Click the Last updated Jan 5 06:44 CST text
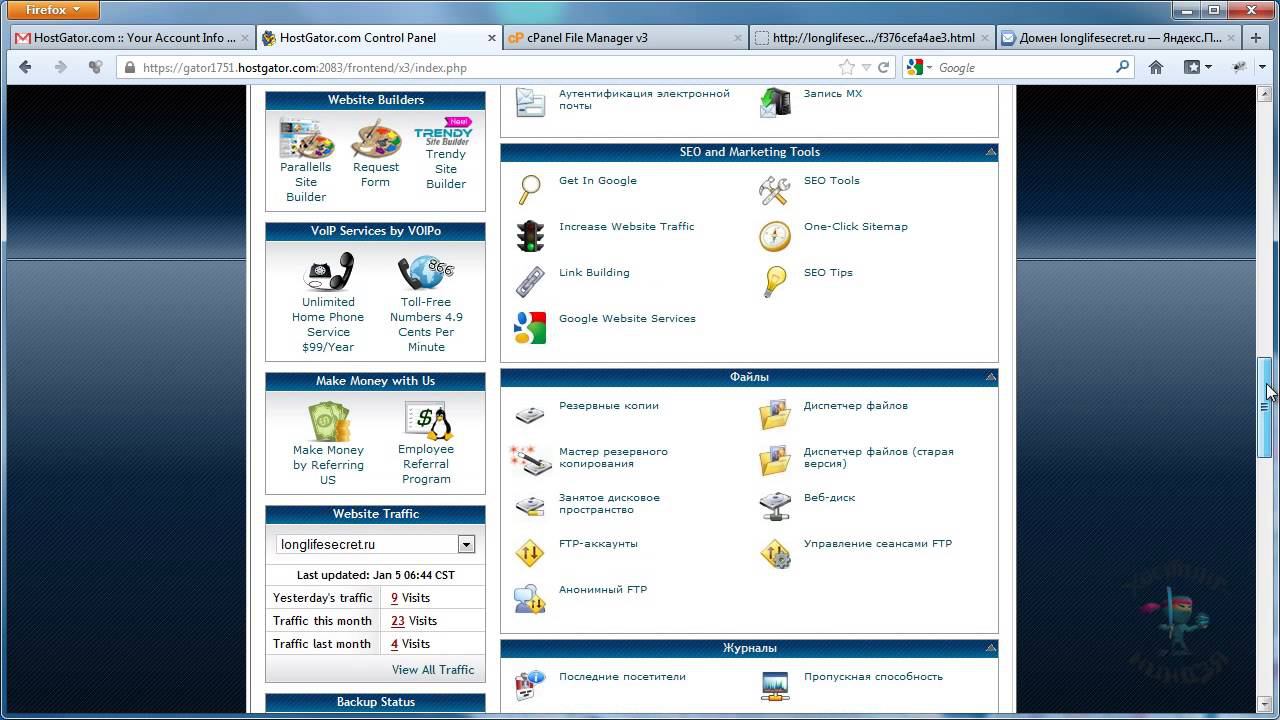The image size is (1280, 720). 376,575
